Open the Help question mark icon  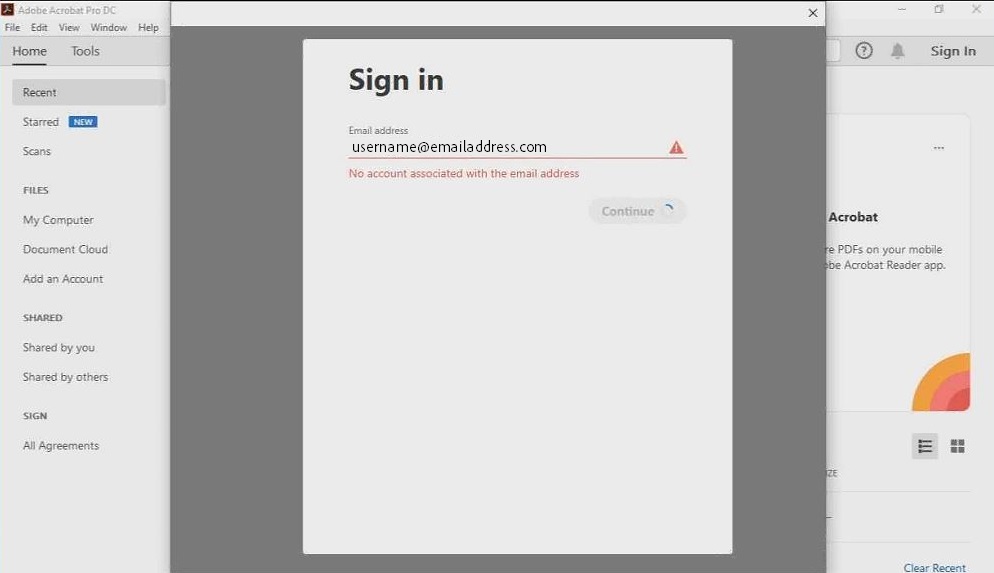coord(863,51)
